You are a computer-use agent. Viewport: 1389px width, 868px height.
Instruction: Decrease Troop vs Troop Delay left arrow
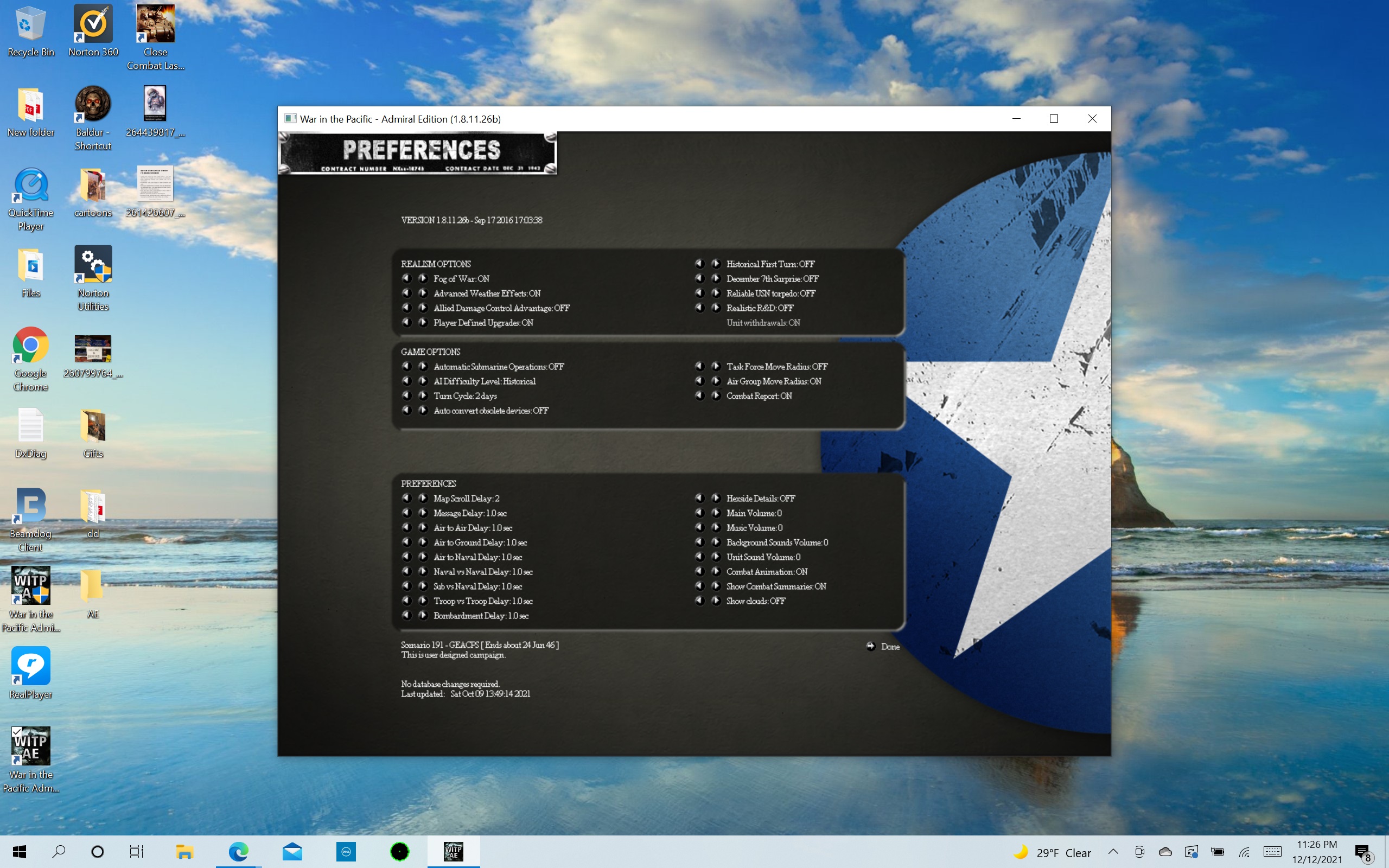click(x=407, y=601)
